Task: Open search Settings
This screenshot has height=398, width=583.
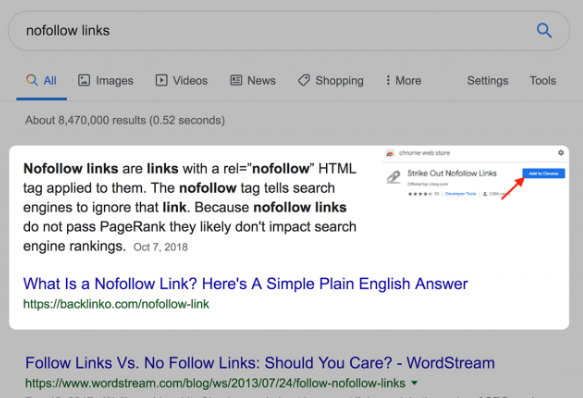Action: pos(487,80)
